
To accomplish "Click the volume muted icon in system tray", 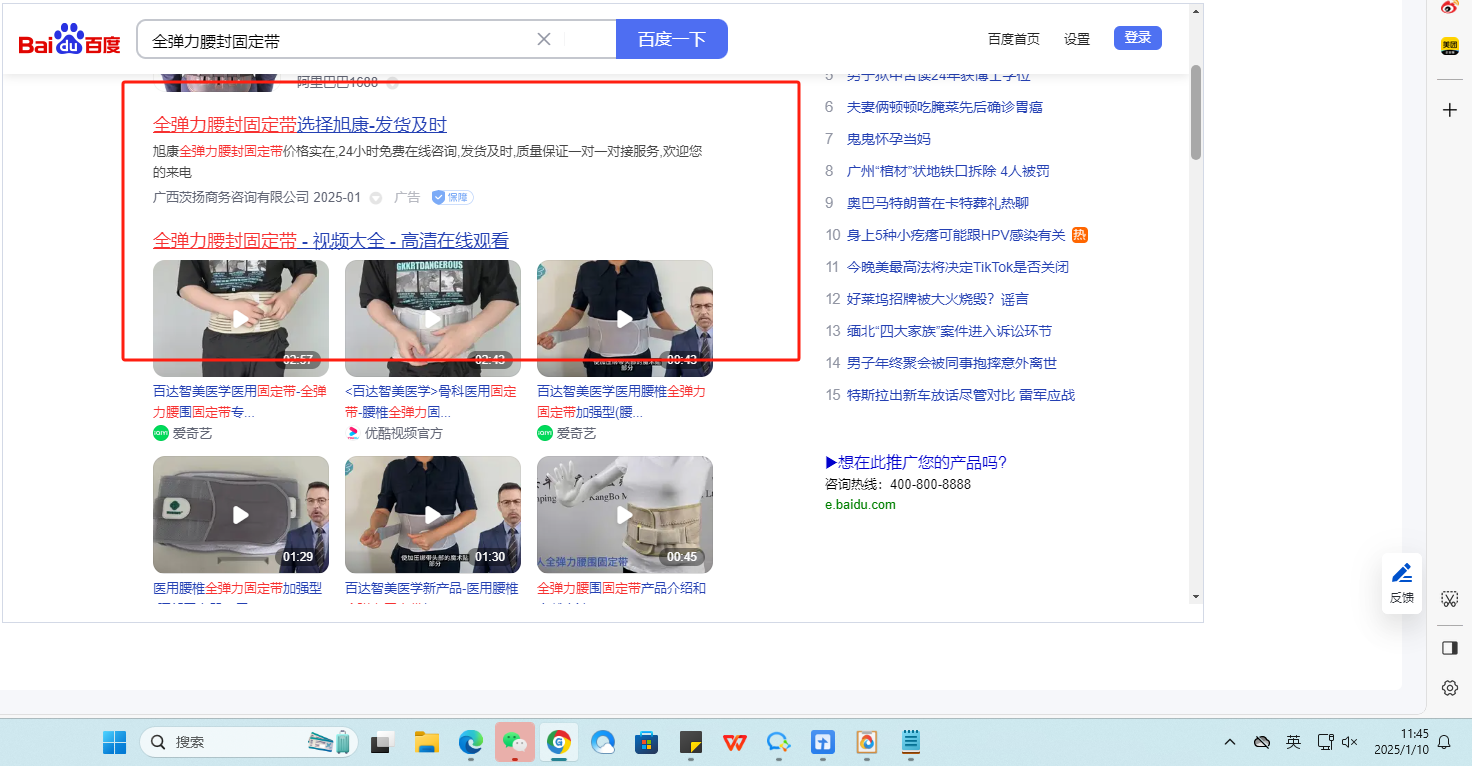I will [1349, 742].
